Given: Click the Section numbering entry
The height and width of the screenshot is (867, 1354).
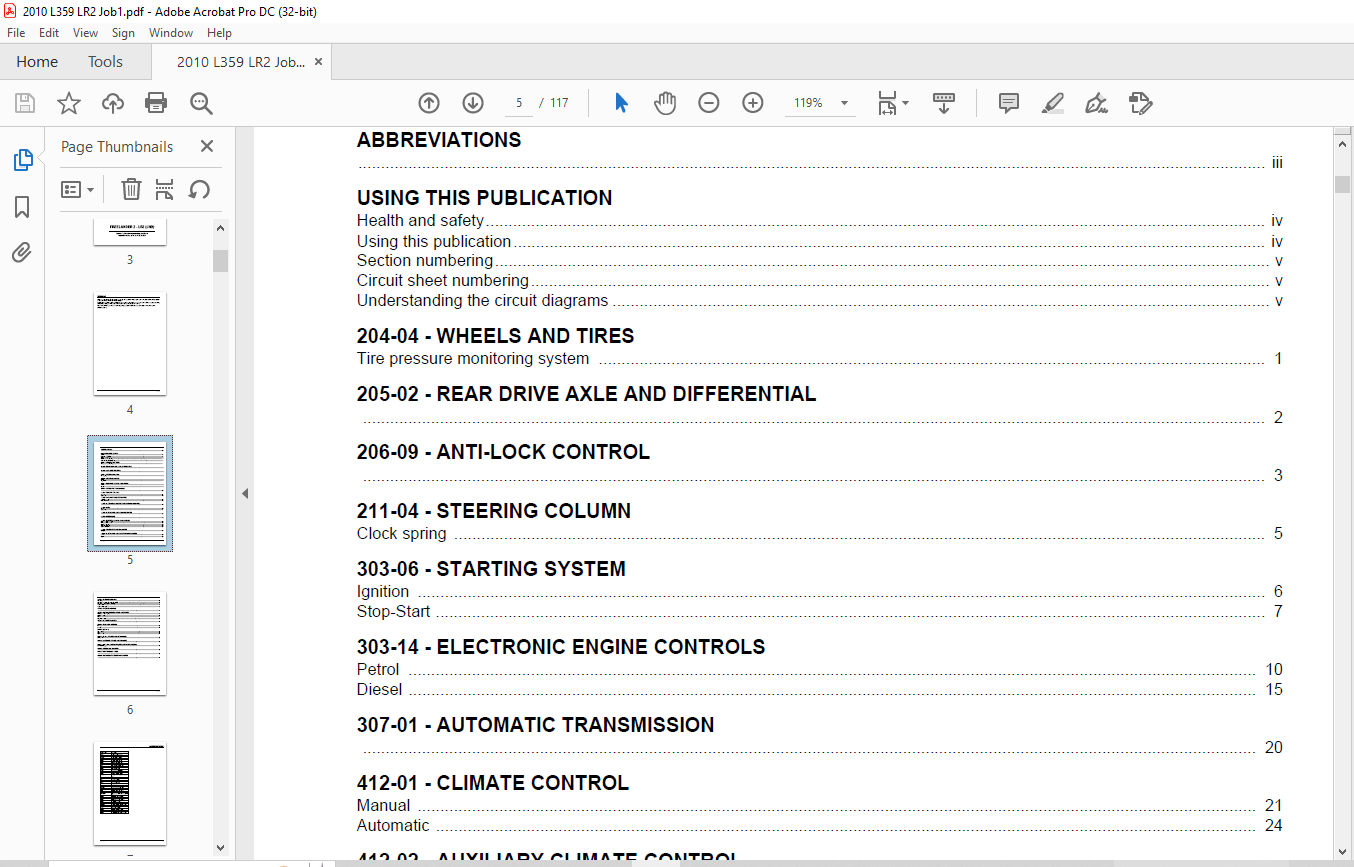Looking at the screenshot, I should (x=425, y=261).
